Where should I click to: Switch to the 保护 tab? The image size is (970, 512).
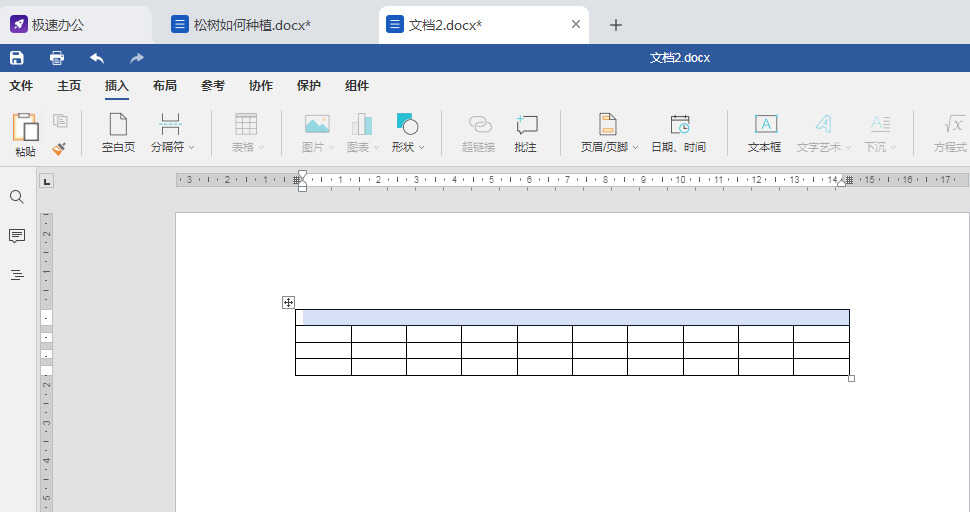coord(308,86)
